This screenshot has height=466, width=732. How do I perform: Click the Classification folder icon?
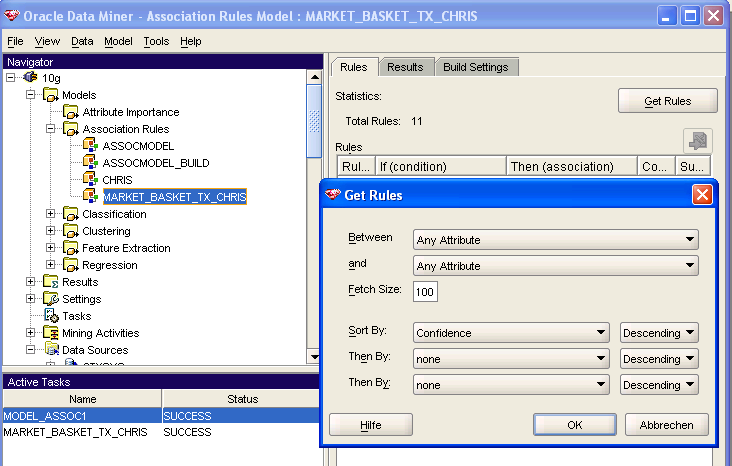70,214
